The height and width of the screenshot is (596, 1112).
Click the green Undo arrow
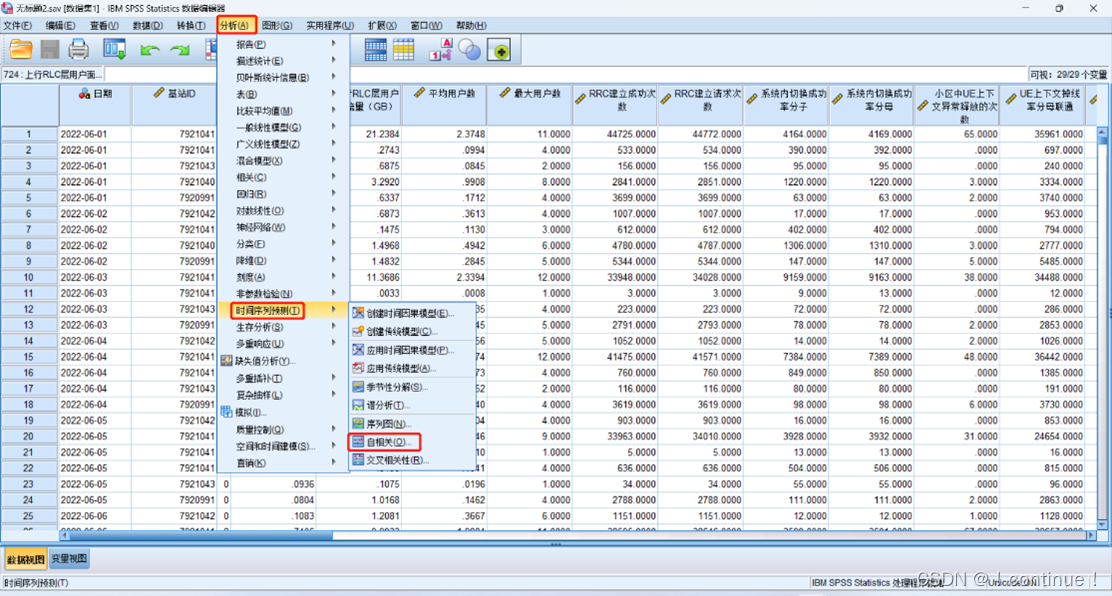[x=150, y=50]
